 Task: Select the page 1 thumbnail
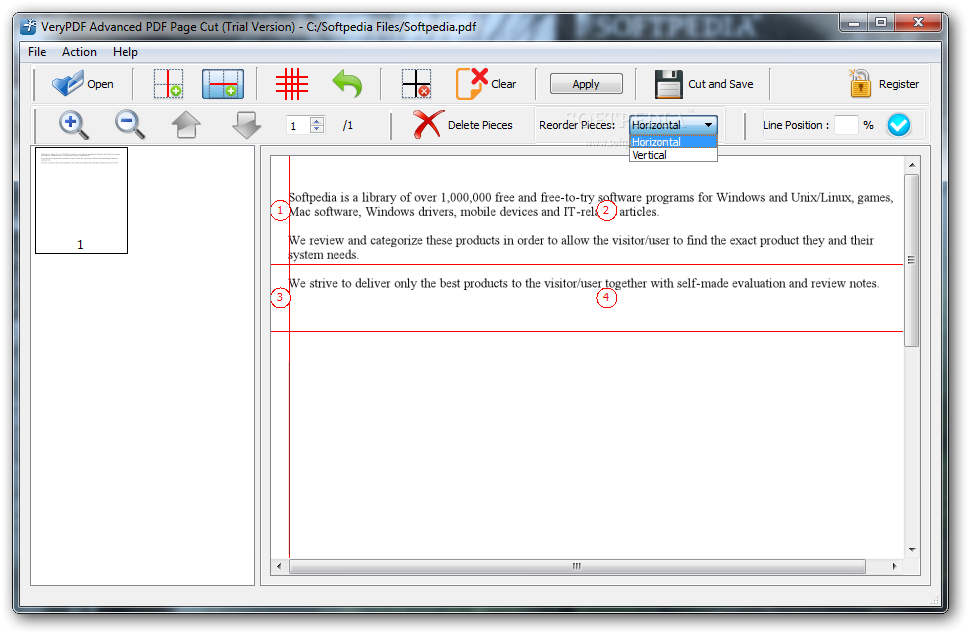[81, 200]
